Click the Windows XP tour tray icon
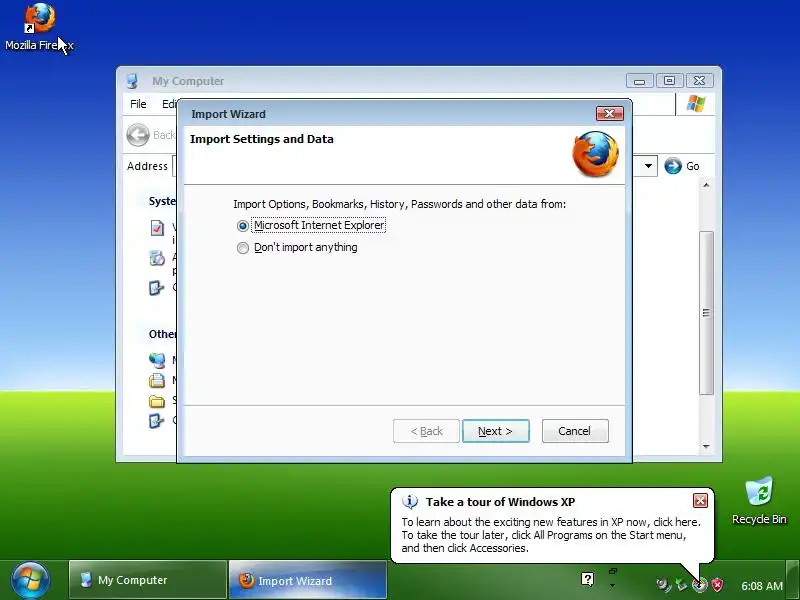The height and width of the screenshot is (600, 800). [x=701, y=585]
